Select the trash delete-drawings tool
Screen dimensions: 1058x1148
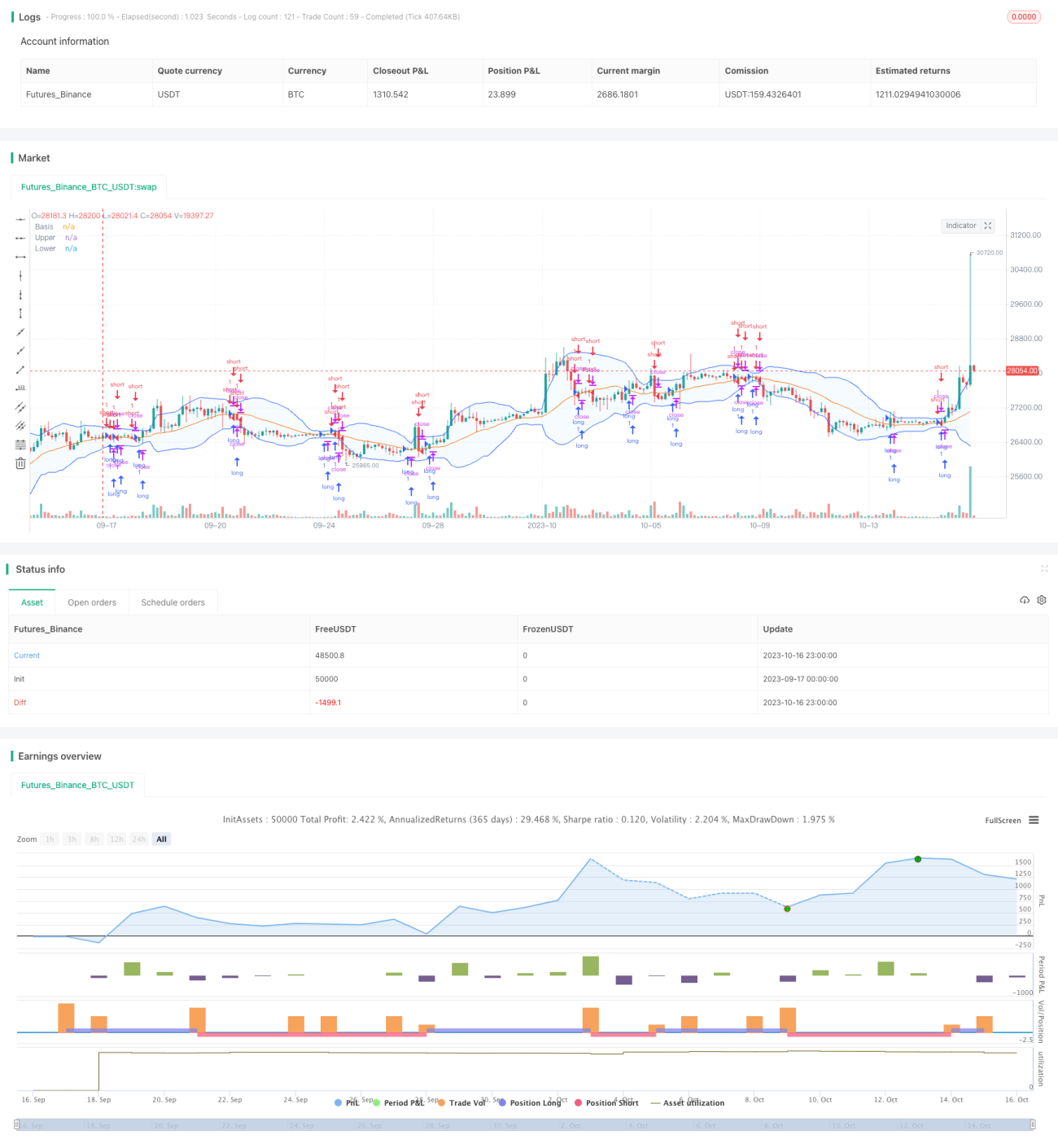pyautogui.click(x=20, y=463)
